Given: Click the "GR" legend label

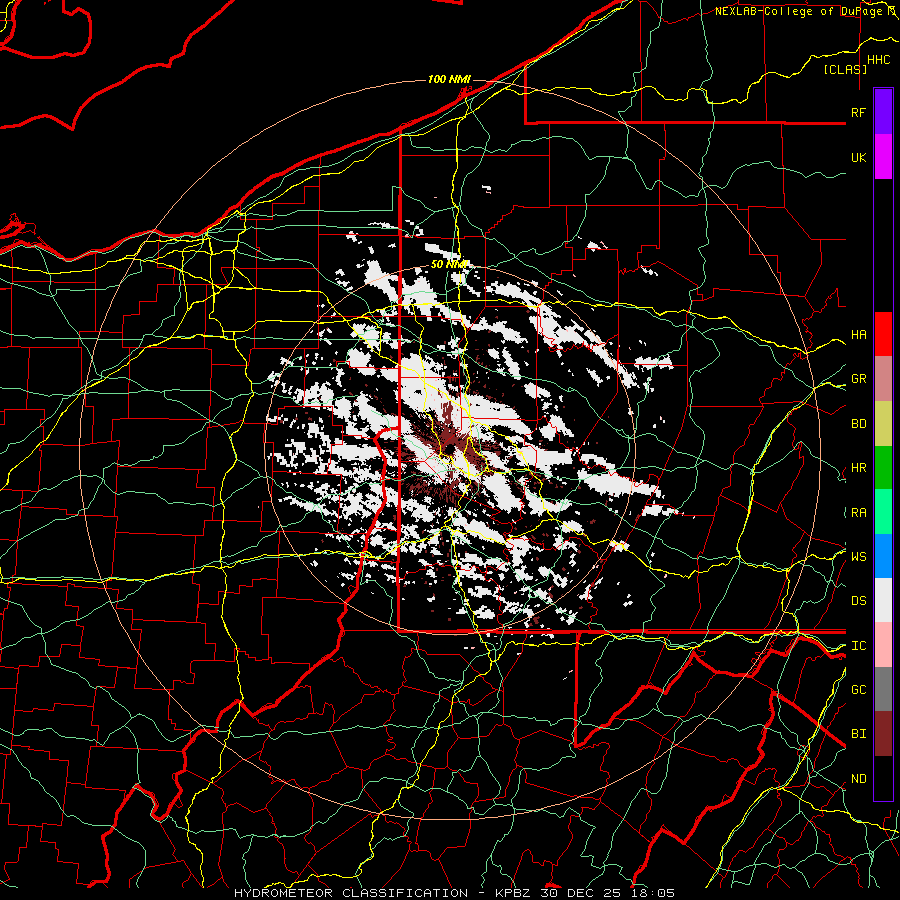Looking at the screenshot, I should [x=858, y=379].
